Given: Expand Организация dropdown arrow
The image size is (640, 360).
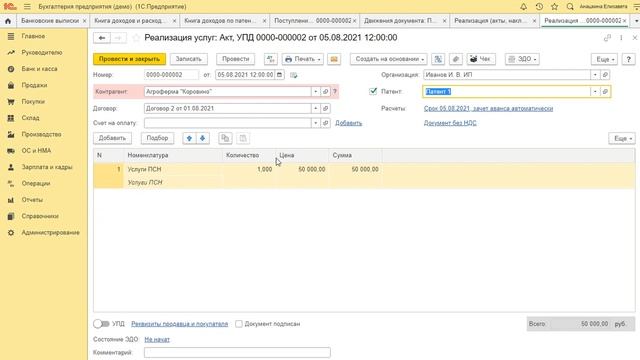Looking at the screenshot, I should point(595,75).
